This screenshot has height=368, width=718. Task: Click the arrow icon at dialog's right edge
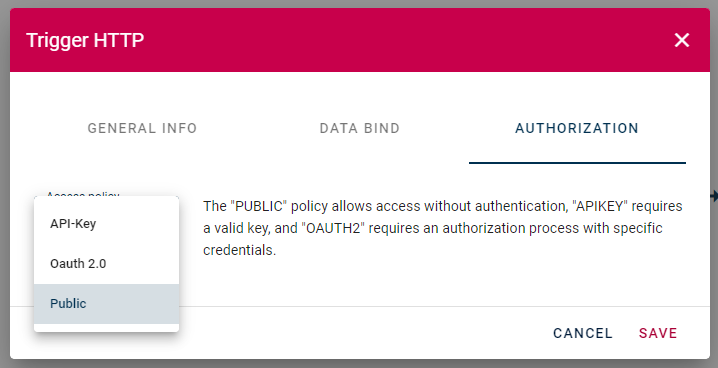pyautogui.click(x=714, y=196)
